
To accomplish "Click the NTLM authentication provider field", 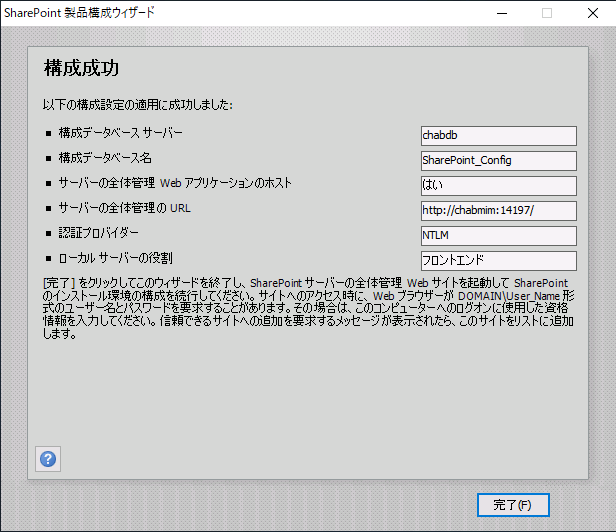I will pos(499,236).
